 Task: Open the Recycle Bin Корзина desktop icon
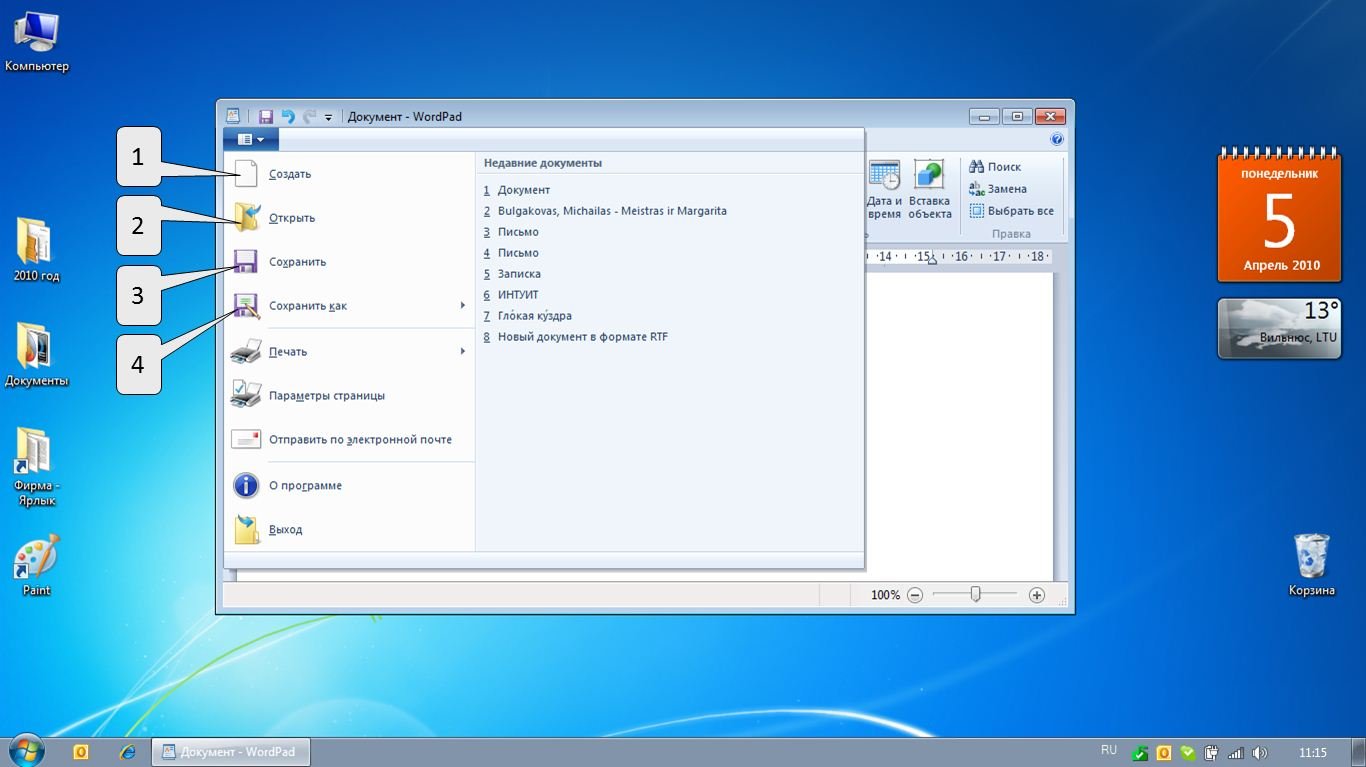(x=1311, y=556)
